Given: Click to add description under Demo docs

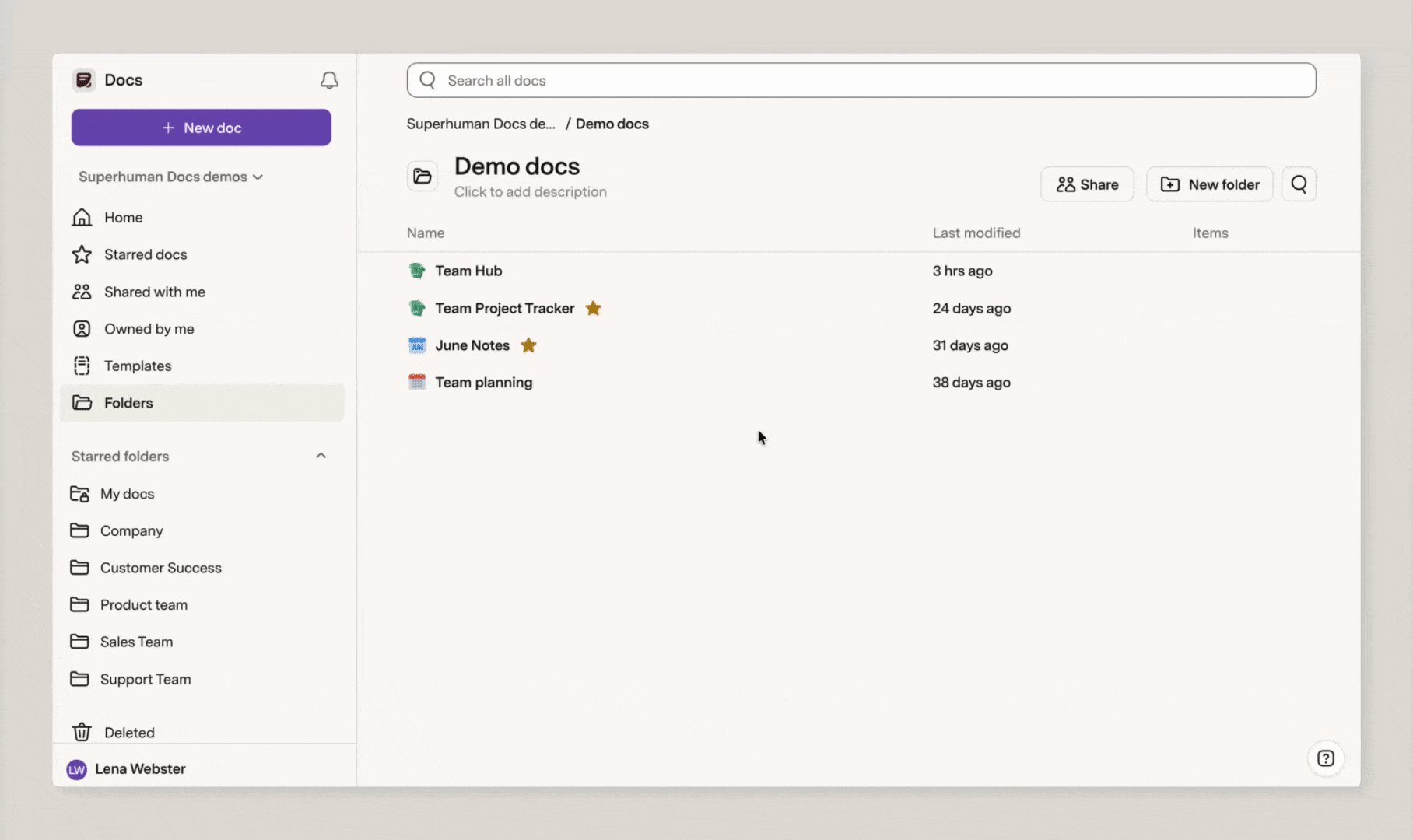Looking at the screenshot, I should (x=531, y=191).
